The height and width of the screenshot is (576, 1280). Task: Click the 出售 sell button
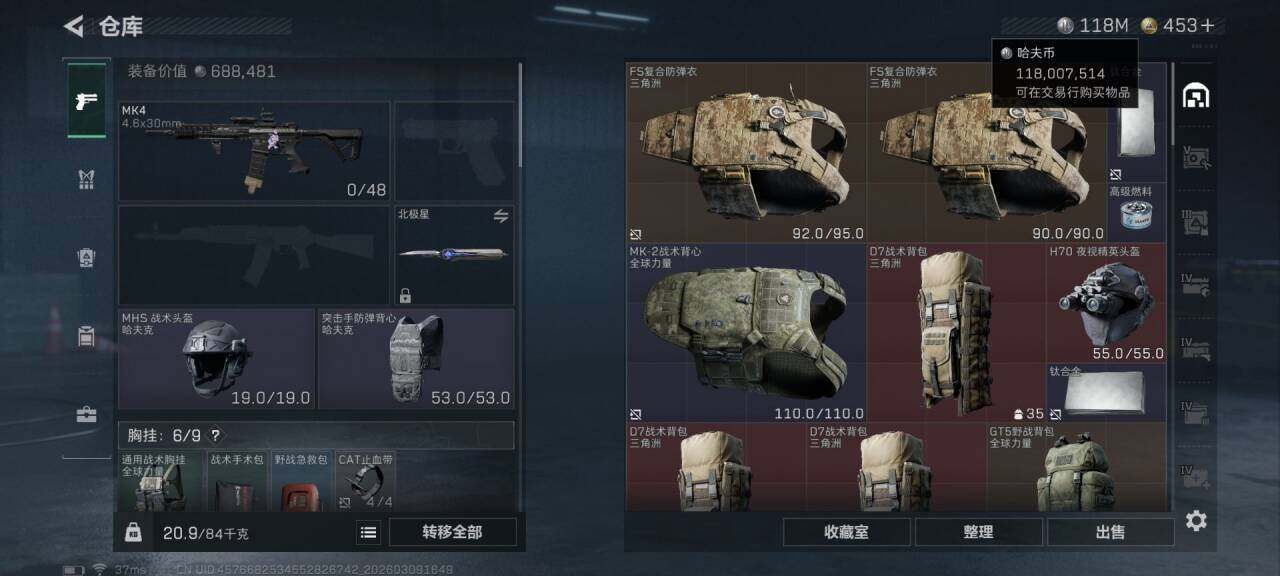click(x=1110, y=532)
